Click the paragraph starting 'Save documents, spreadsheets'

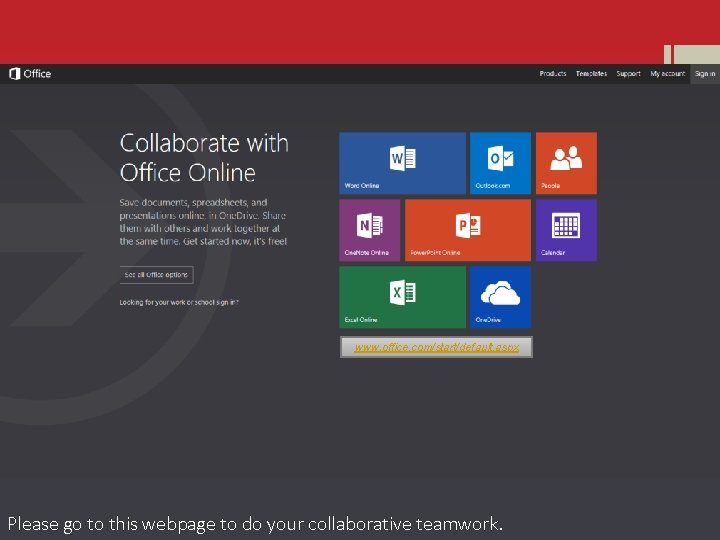coord(203,222)
